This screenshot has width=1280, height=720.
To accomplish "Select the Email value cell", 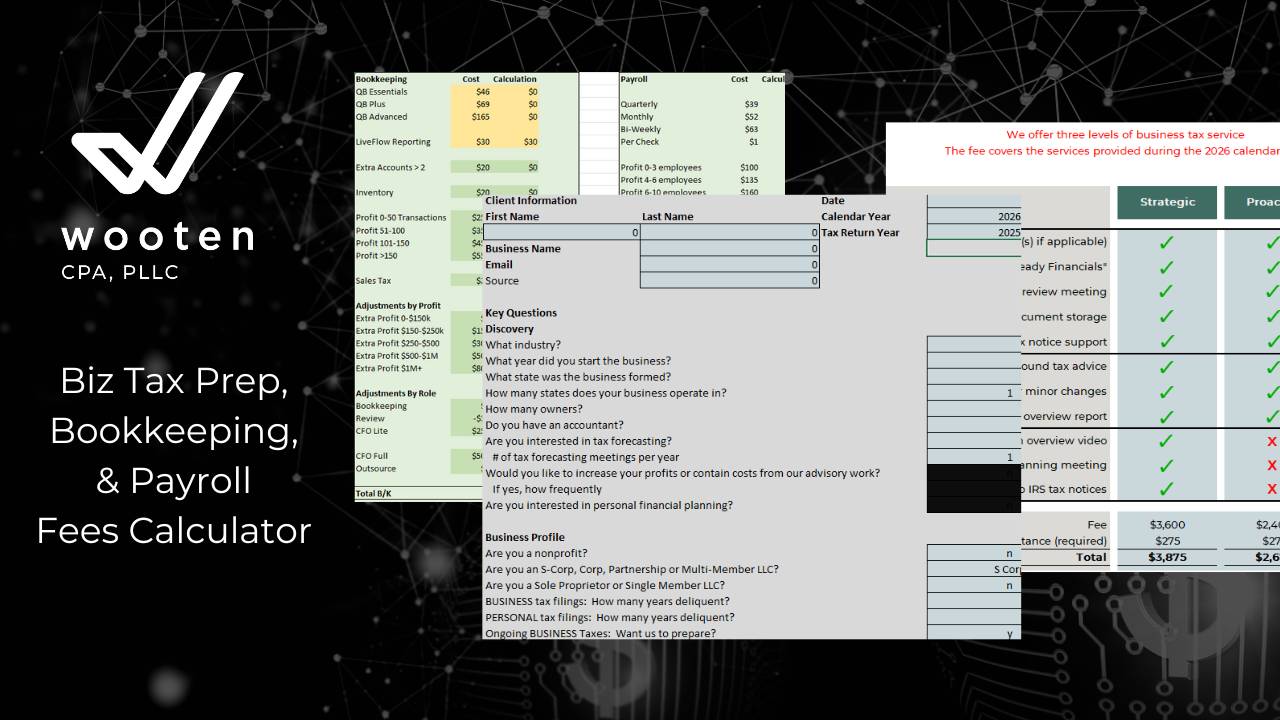I will [x=730, y=264].
